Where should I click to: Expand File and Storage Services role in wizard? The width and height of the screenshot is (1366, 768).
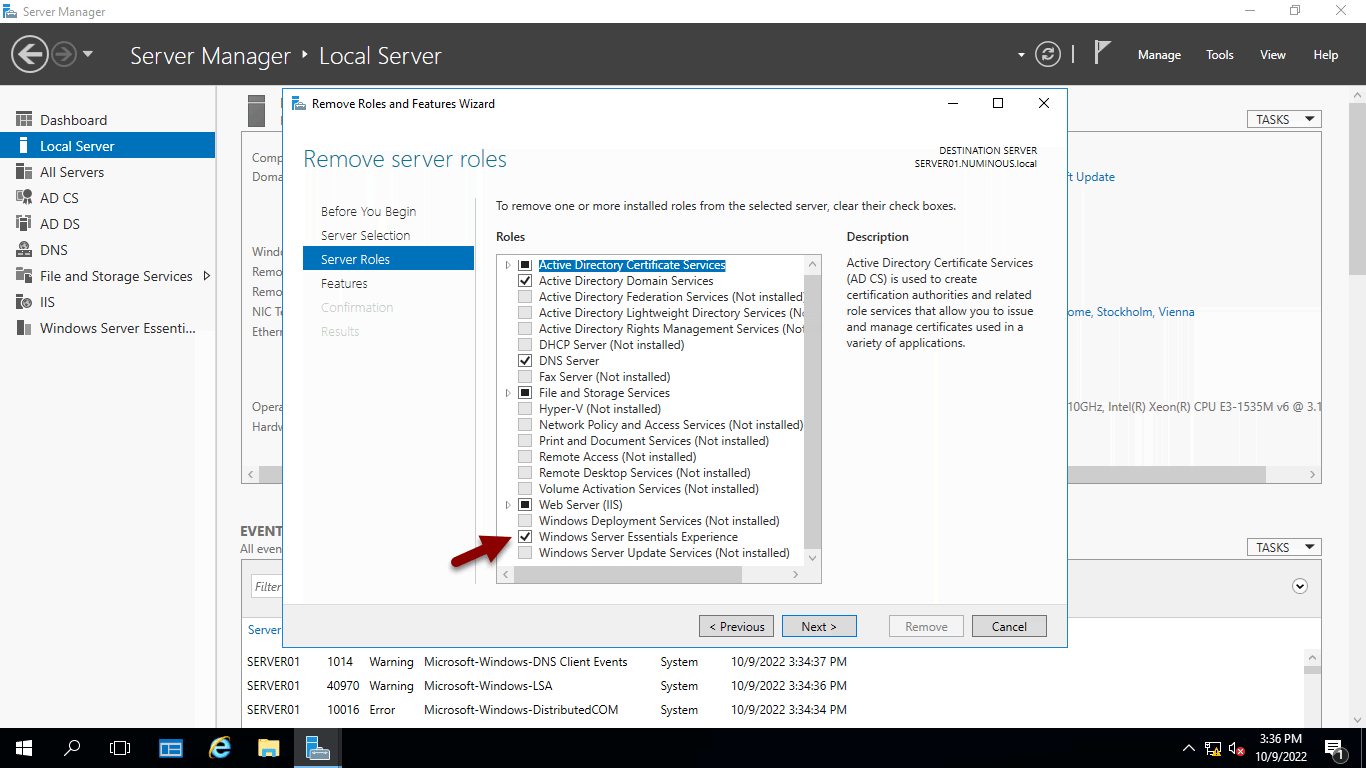(x=508, y=393)
